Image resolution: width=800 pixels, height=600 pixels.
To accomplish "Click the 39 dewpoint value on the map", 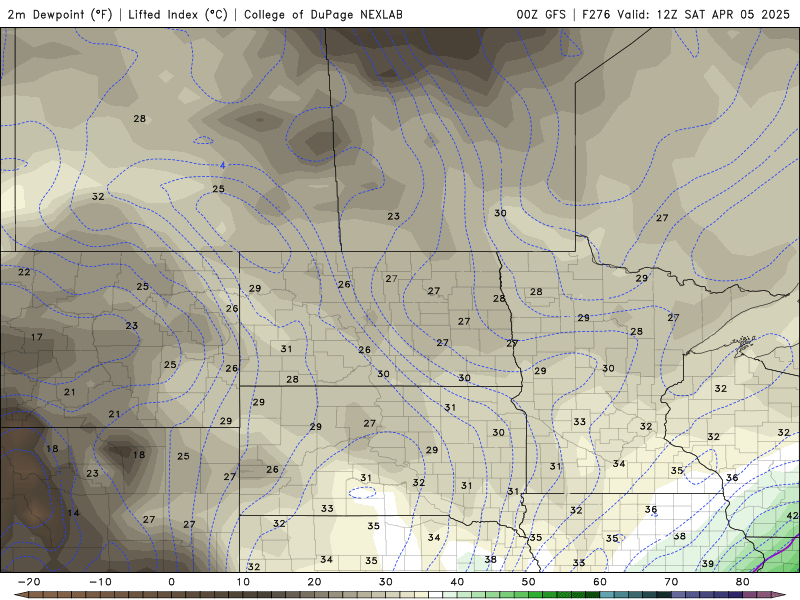I will [x=708, y=564].
